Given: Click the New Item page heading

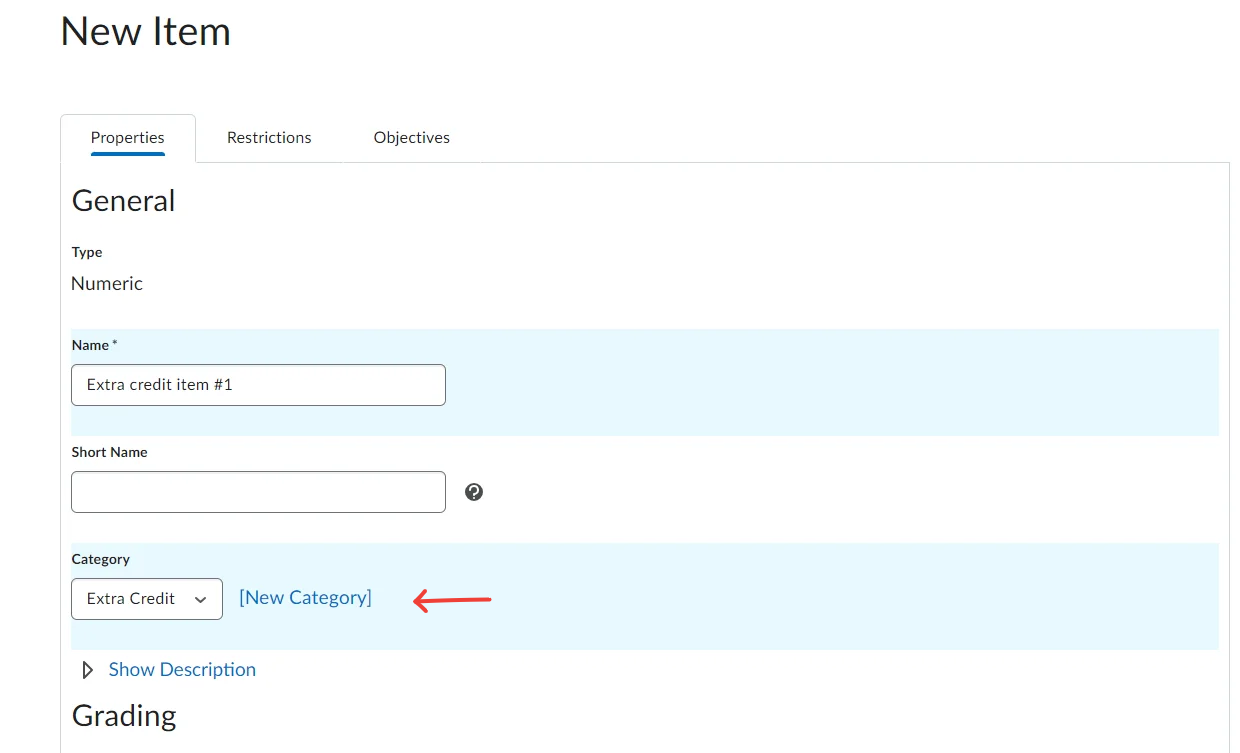Looking at the screenshot, I should pyautogui.click(x=145, y=31).
